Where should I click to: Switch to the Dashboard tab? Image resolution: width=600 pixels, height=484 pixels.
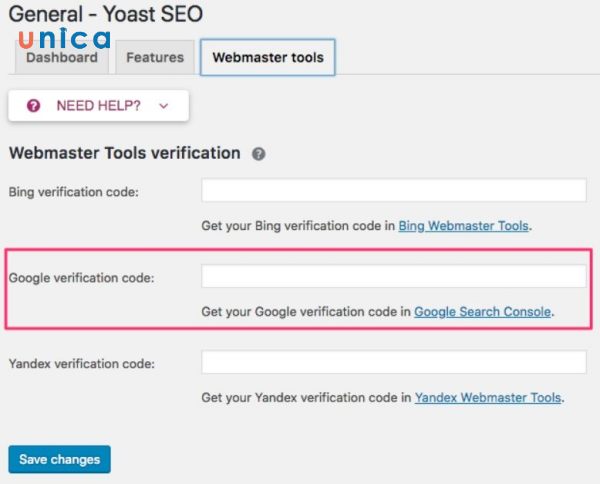(62, 58)
